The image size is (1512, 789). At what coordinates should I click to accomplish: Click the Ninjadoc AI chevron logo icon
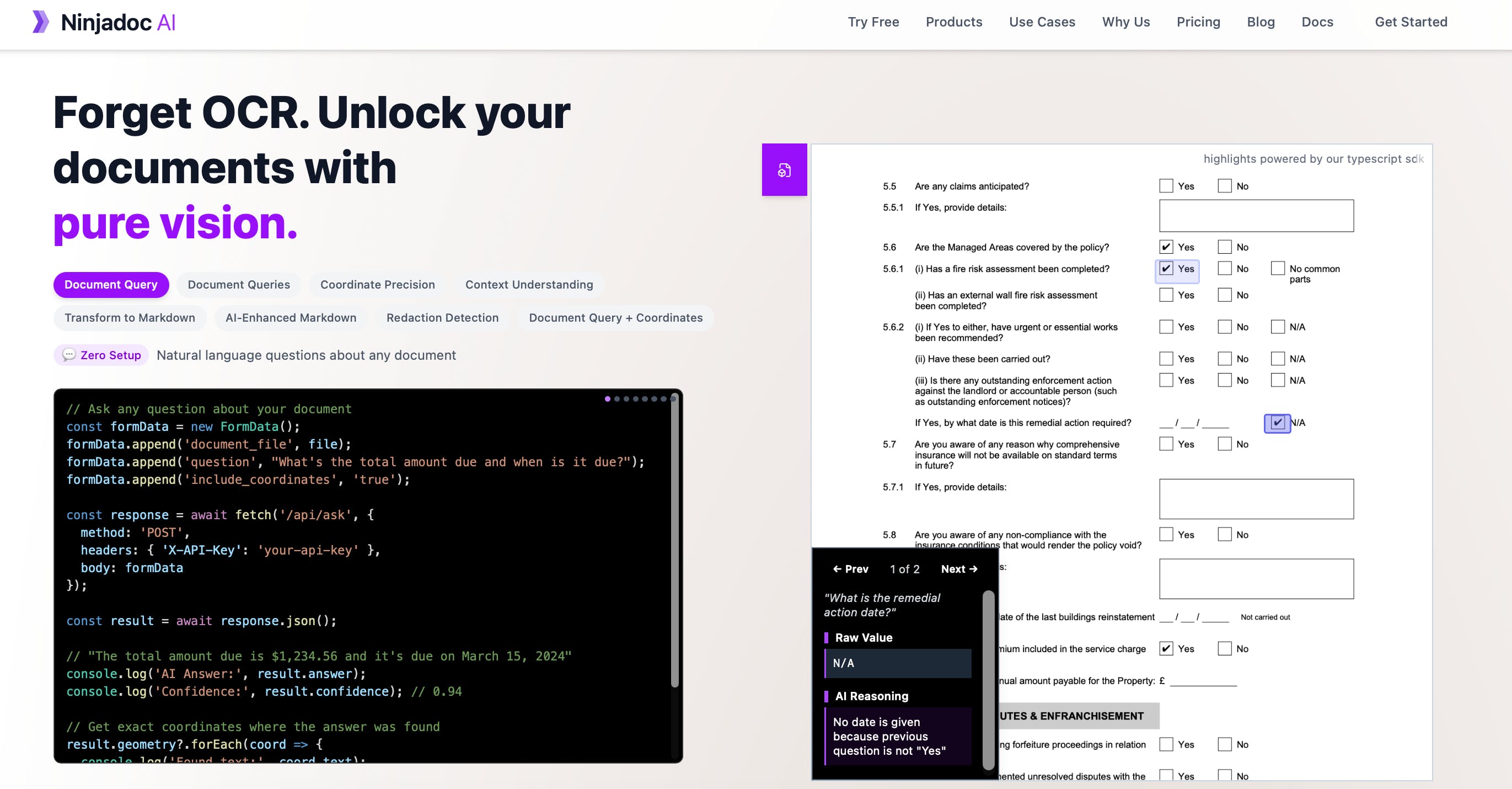[x=40, y=22]
